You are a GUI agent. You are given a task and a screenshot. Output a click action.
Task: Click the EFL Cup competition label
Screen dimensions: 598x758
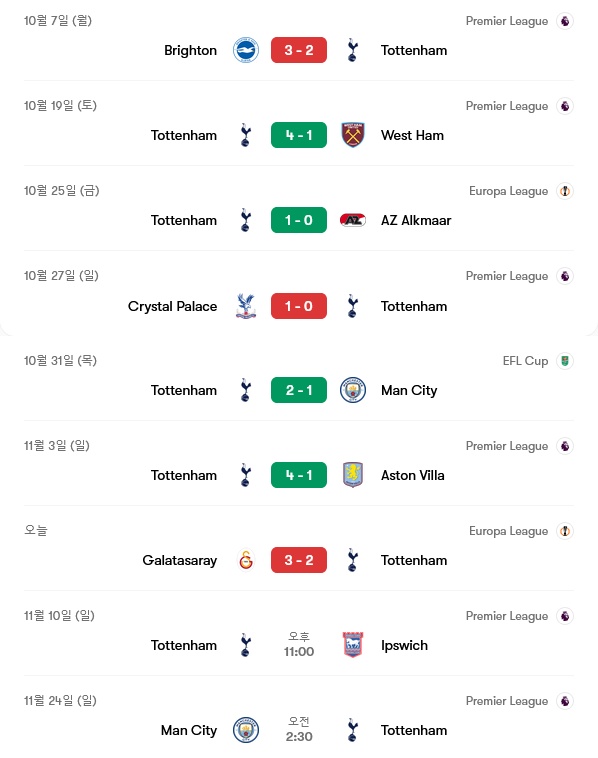[525, 361]
